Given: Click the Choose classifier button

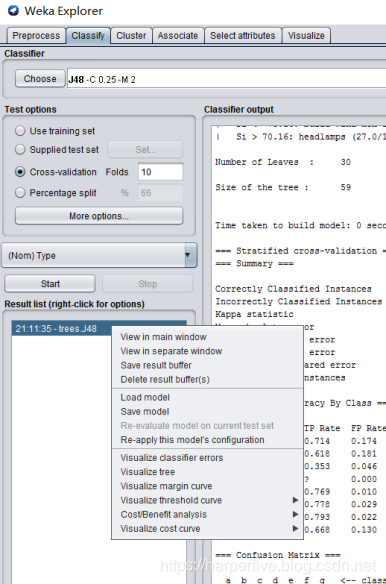Looking at the screenshot, I should pyautogui.click(x=40, y=79).
